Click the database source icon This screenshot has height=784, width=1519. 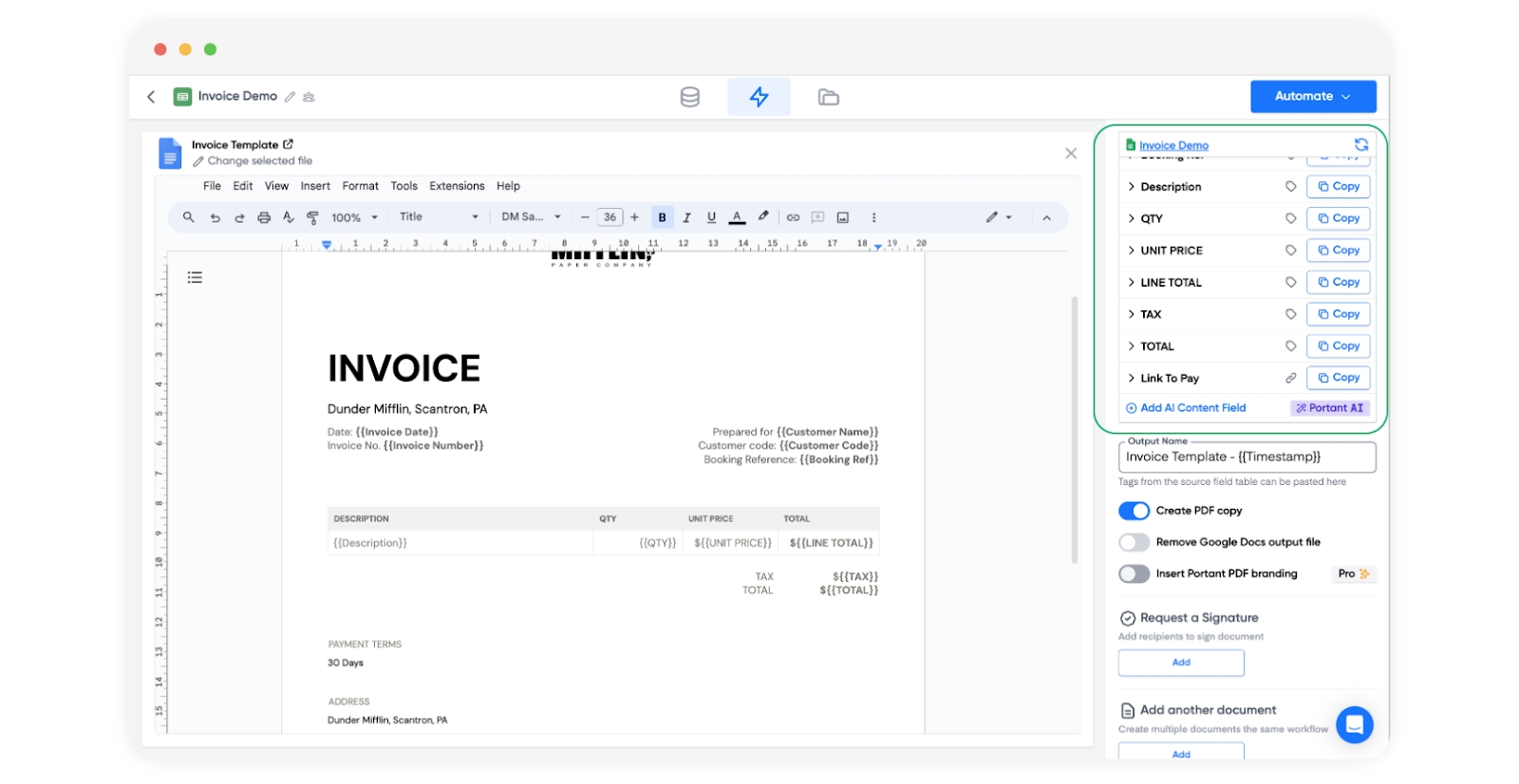[x=690, y=97]
